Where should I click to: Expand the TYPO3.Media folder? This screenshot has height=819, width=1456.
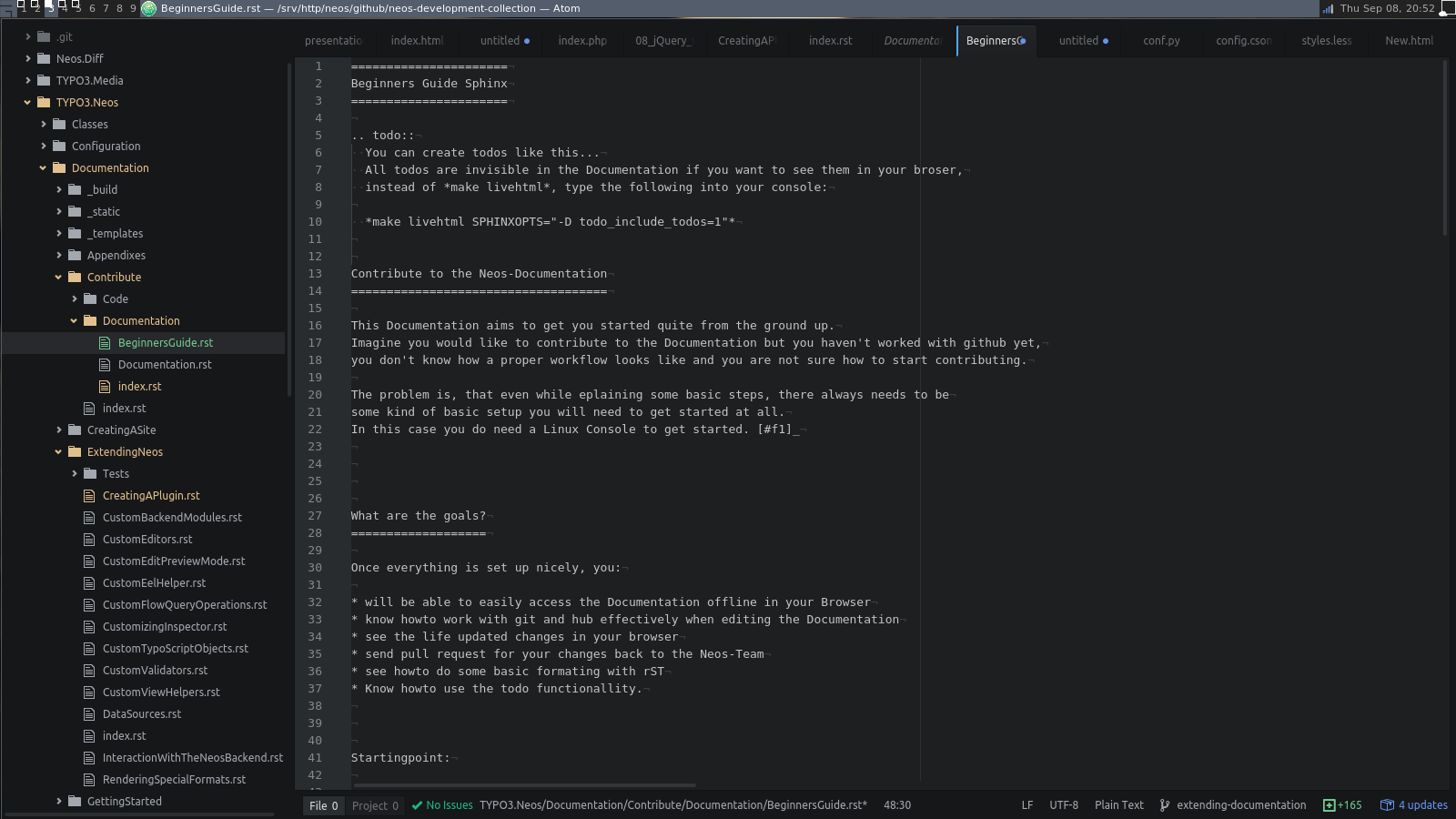(x=28, y=80)
